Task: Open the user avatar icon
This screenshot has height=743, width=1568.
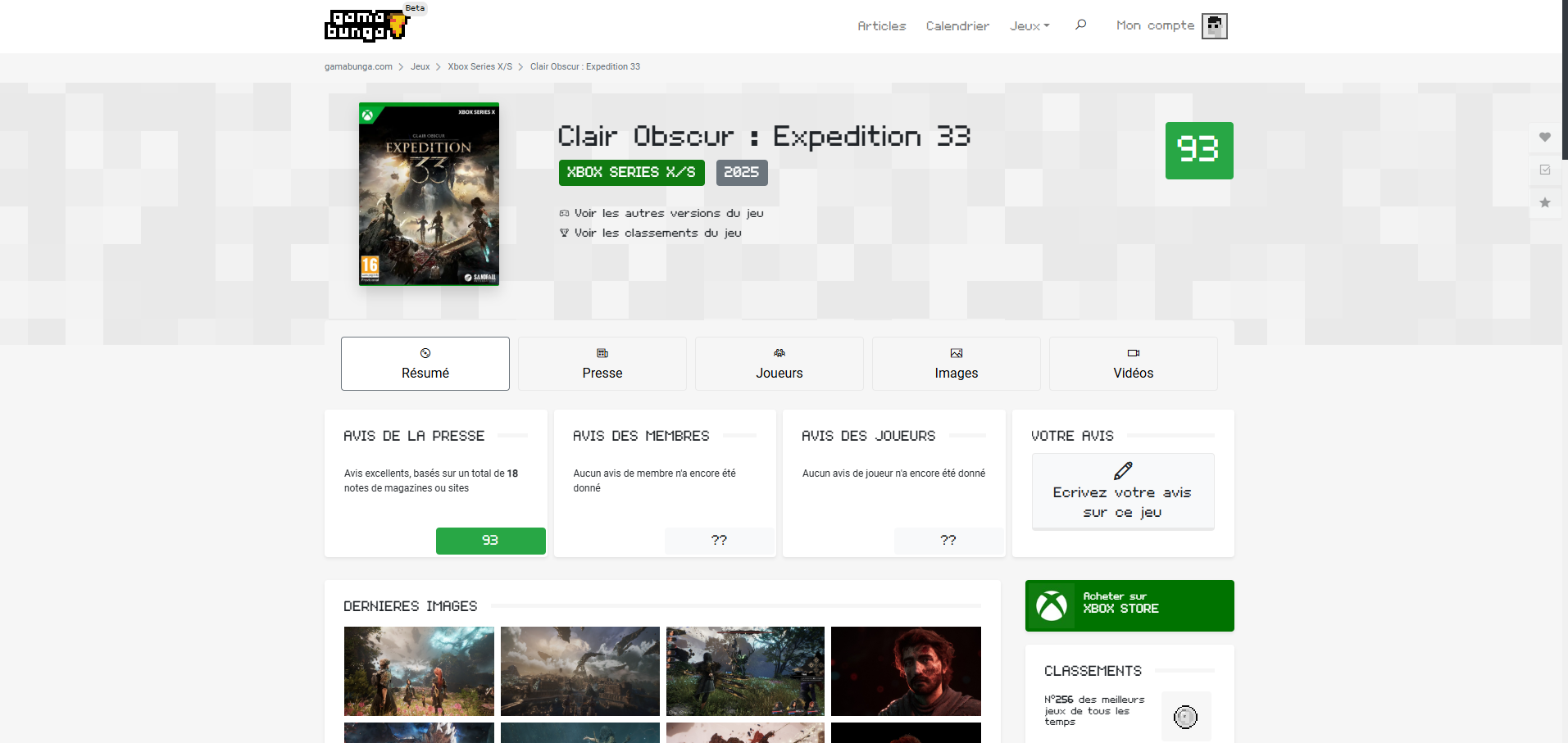Action: click(1214, 26)
